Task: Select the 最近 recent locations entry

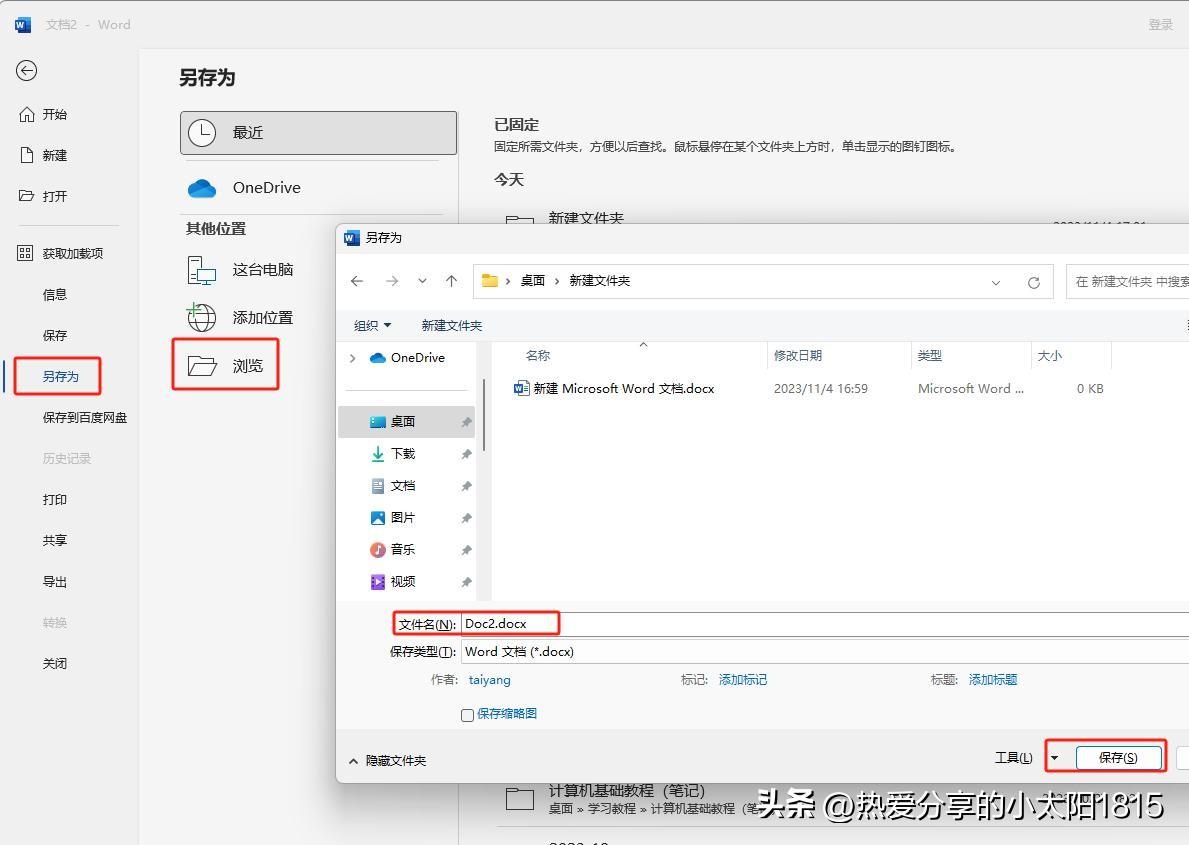Action: point(318,133)
